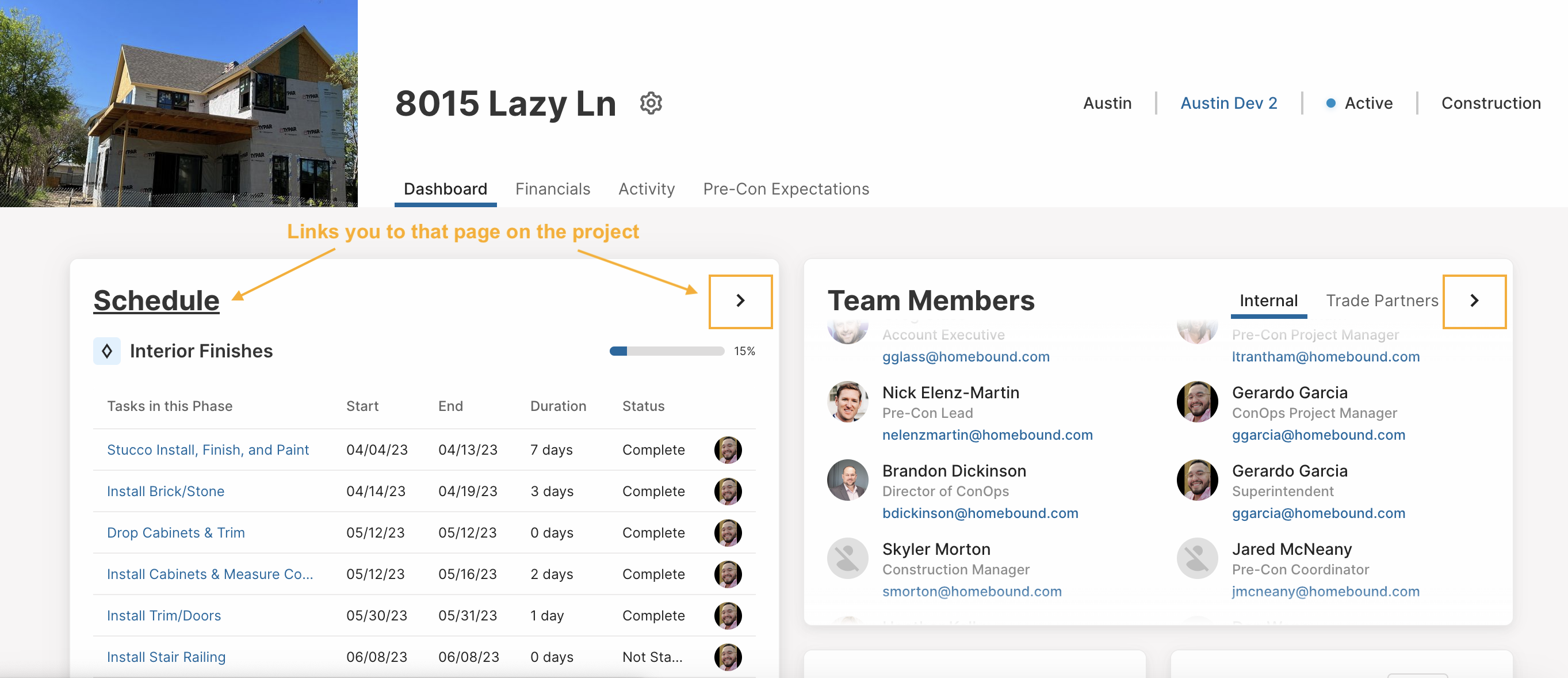
Task: Click Interior Finishes 15% progress bar
Action: click(x=667, y=352)
